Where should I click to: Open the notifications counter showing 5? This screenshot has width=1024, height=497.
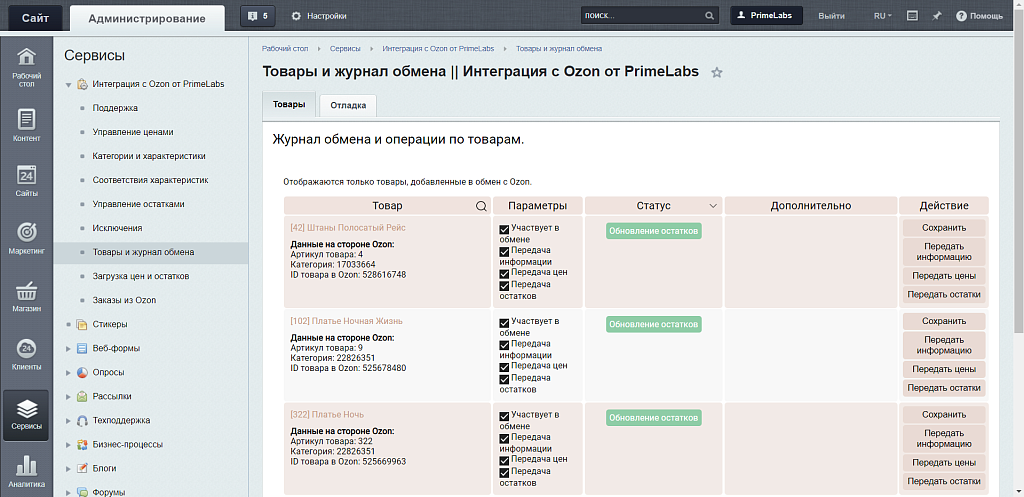[258, 16]
